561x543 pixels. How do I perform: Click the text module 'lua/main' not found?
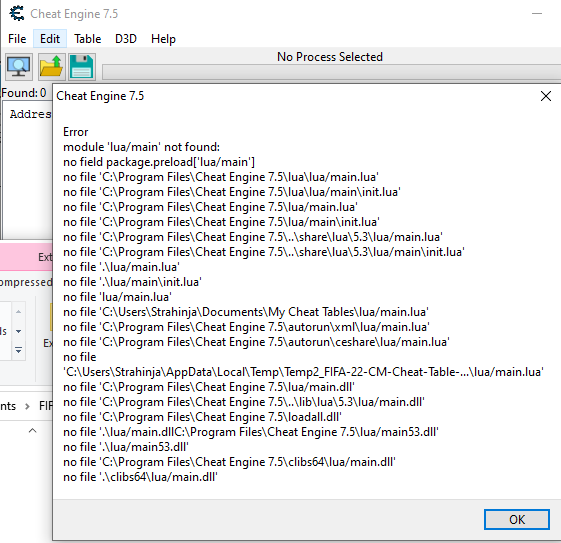[141, 147]
